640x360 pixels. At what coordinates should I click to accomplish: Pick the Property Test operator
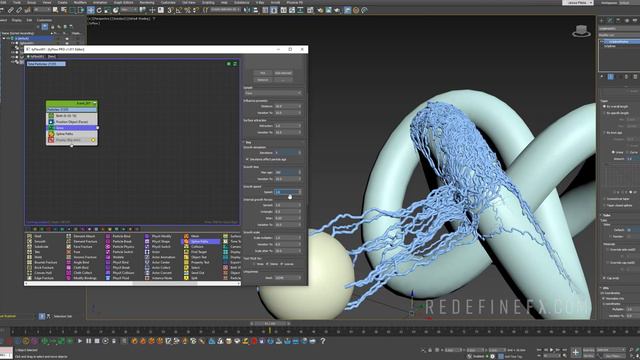200,262
